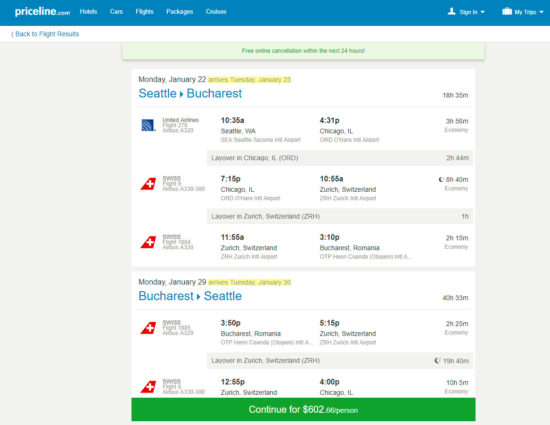Click SWISS logo for Chicago–Zurich flight
The image size is (550, 425).
[148, 184]
